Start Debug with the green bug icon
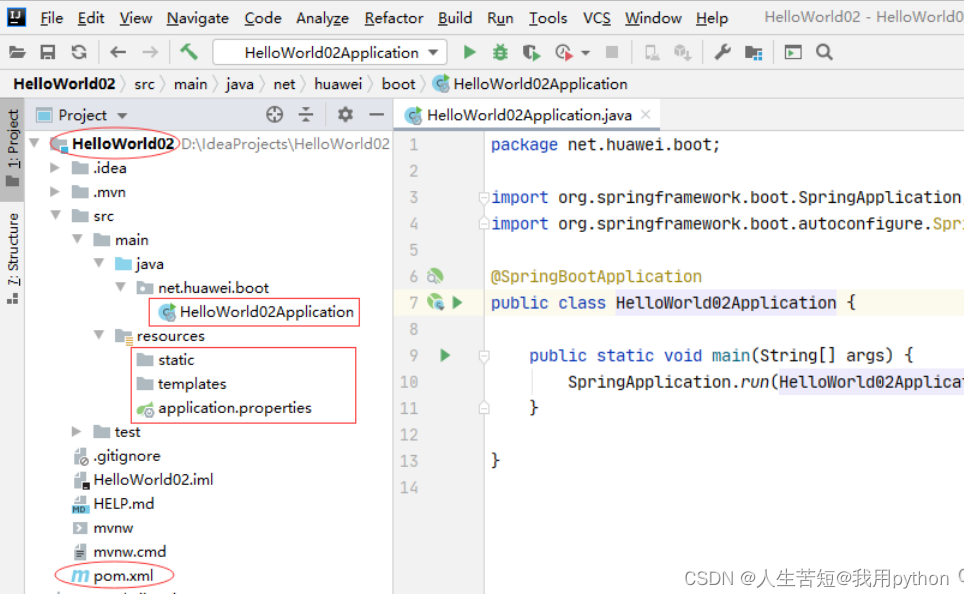 tap(500, 52)
